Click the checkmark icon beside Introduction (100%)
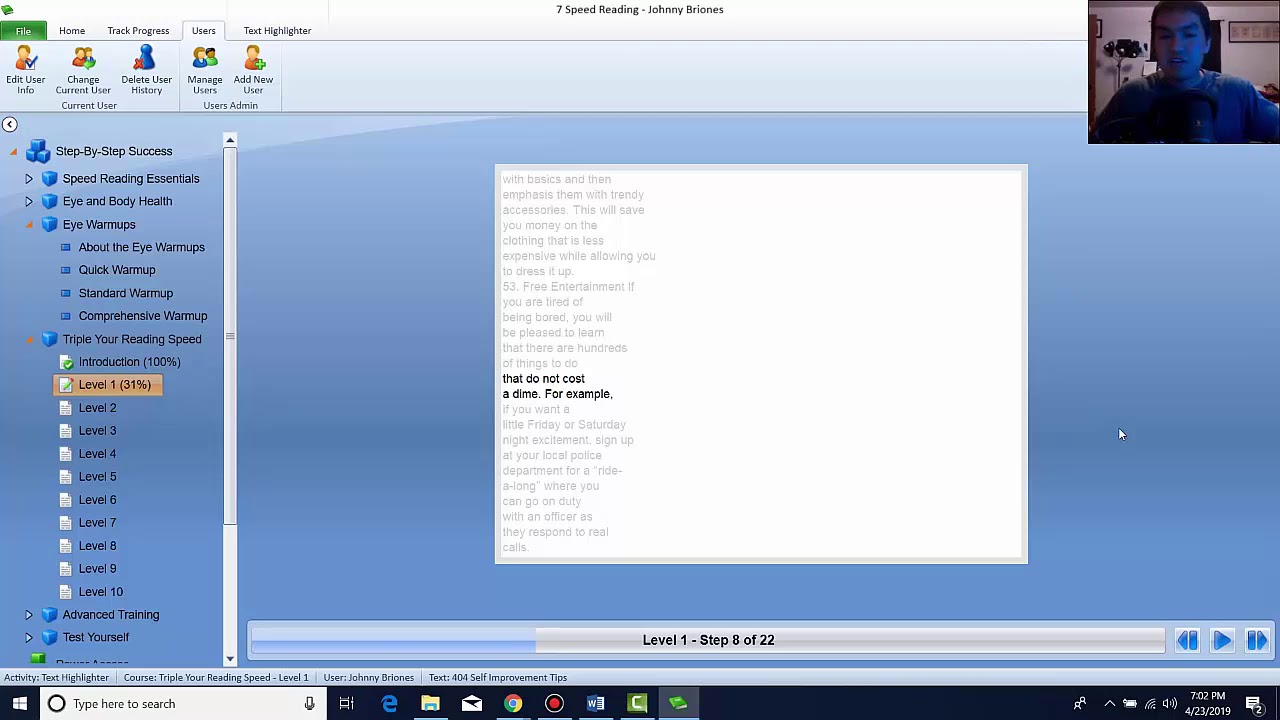The width and height of the screenshot is (1280, 720). [x=66, y=362]
